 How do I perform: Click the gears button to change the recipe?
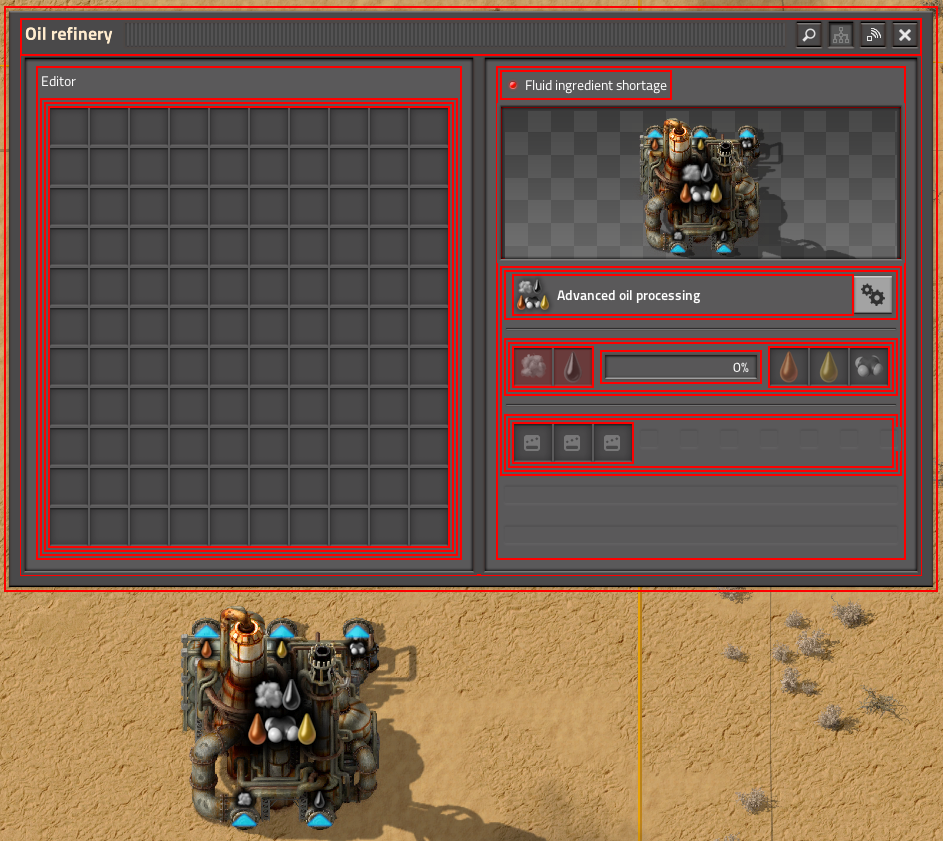(x=873, y=295)
